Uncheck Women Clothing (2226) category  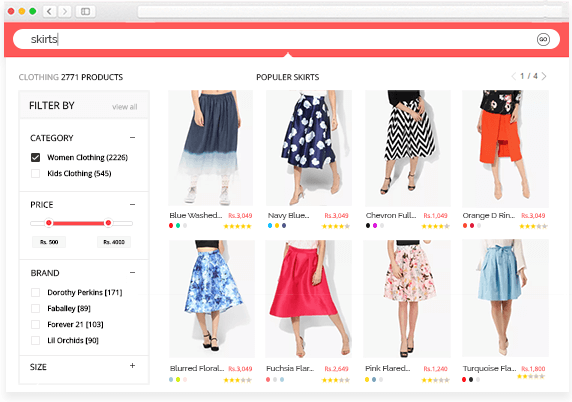tap(35, 157)
